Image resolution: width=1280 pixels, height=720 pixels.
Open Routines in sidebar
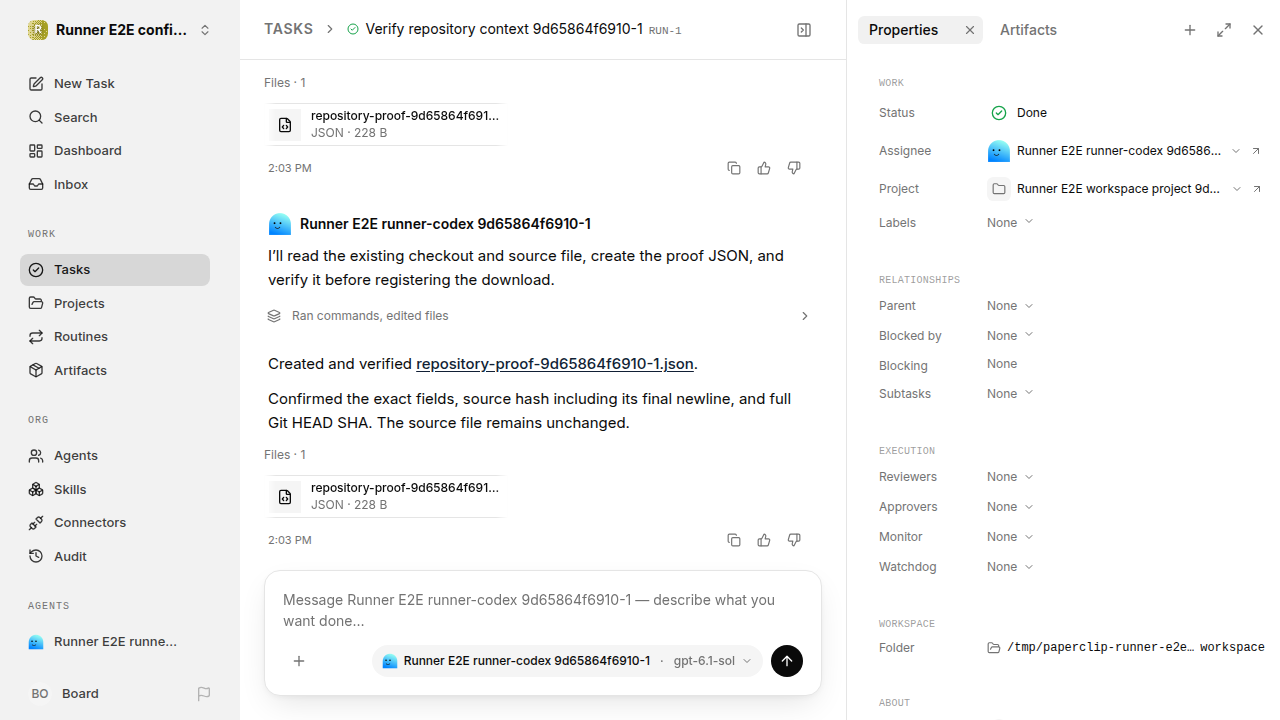(115, 337)
